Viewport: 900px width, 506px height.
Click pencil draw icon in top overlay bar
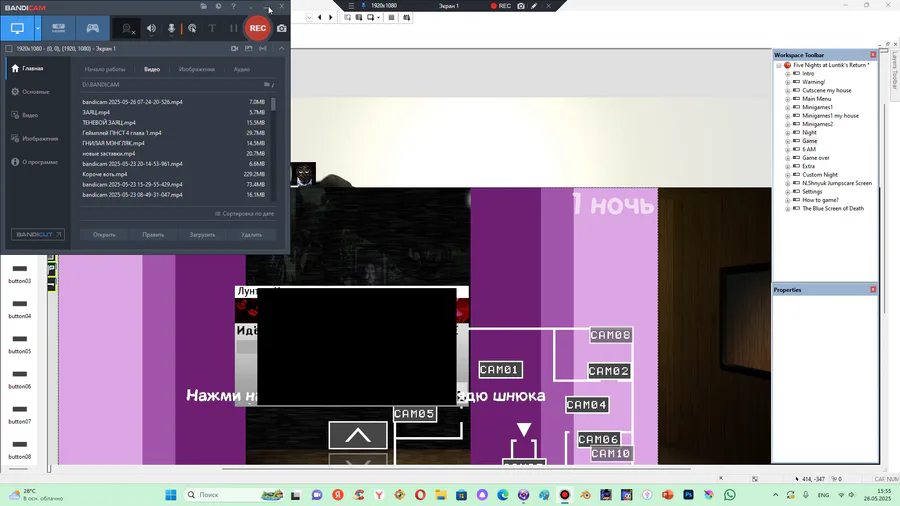point(534,6)
